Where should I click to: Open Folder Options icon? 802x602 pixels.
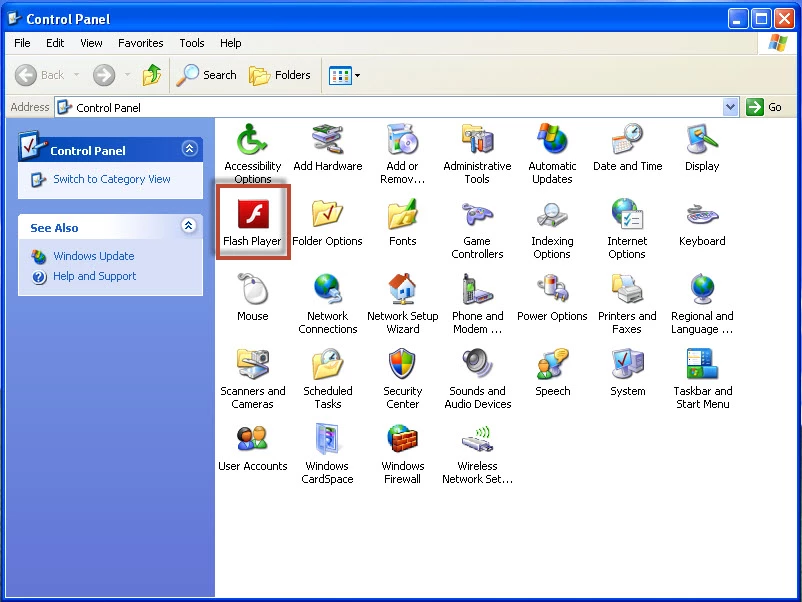pyautogui.click(x=327, y=214)
